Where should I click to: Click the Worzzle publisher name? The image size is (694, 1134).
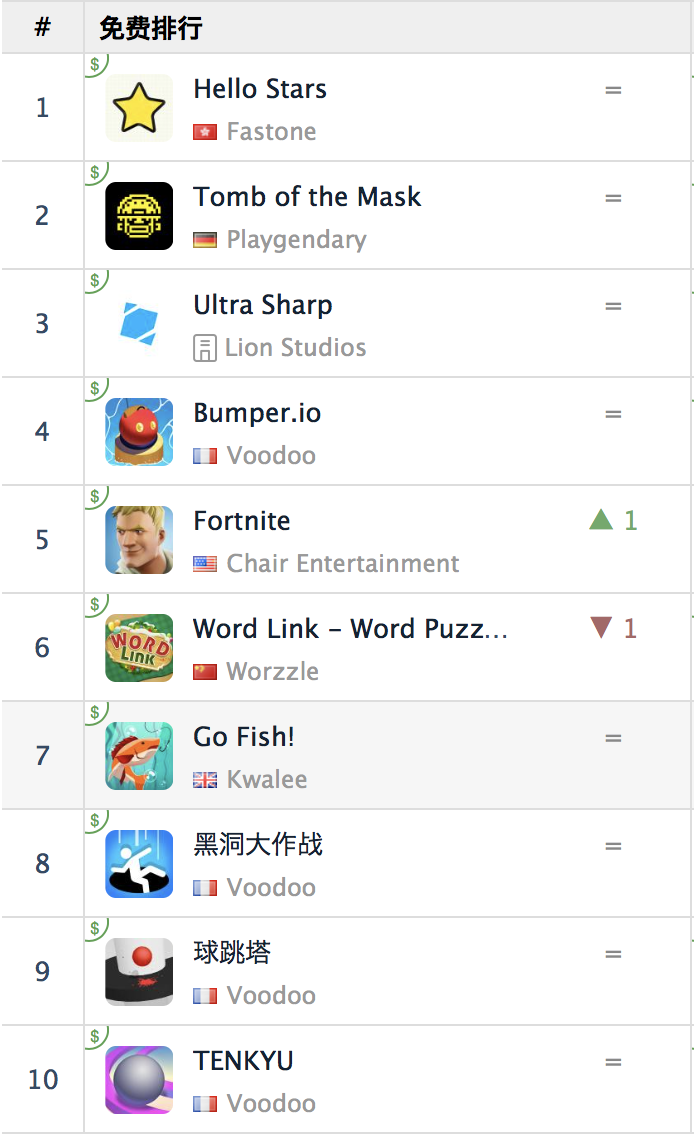[x=273, y=671]
